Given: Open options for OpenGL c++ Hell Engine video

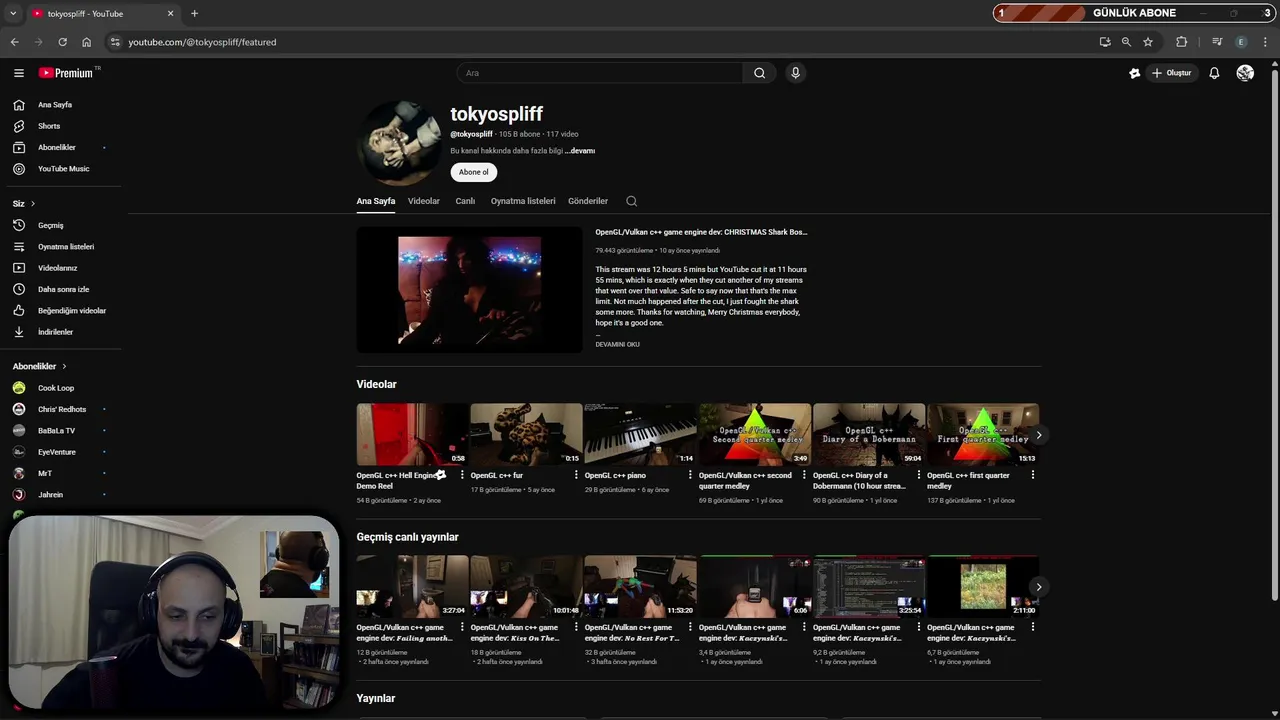Looking at the screenshot, I should 462,475.
